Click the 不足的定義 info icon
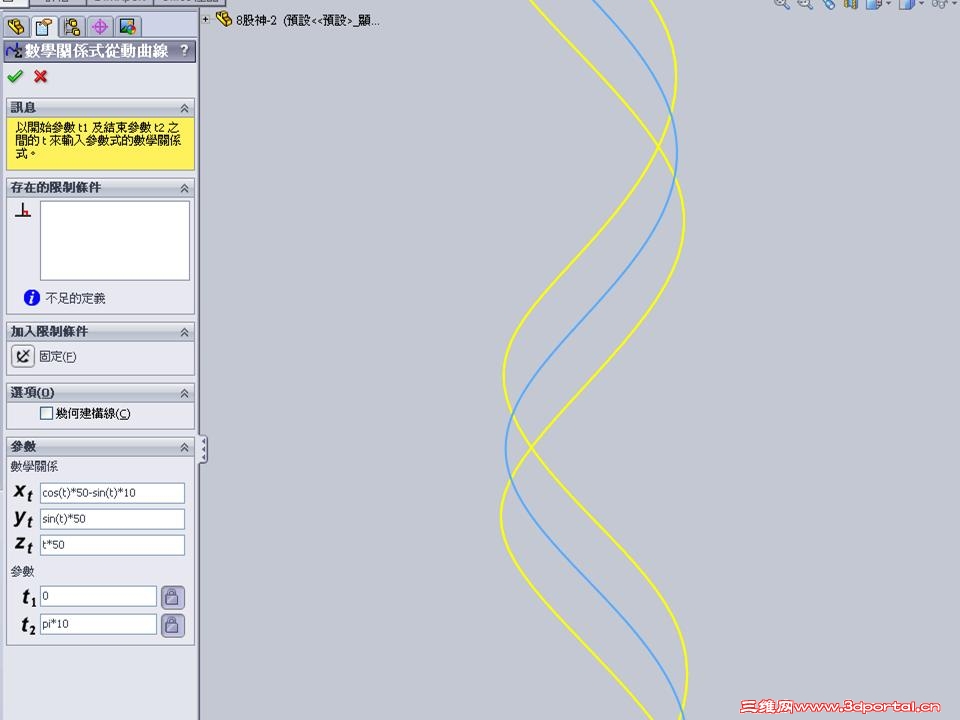Image resolution: width=960 pixels, height=720 pixels. 31,298
